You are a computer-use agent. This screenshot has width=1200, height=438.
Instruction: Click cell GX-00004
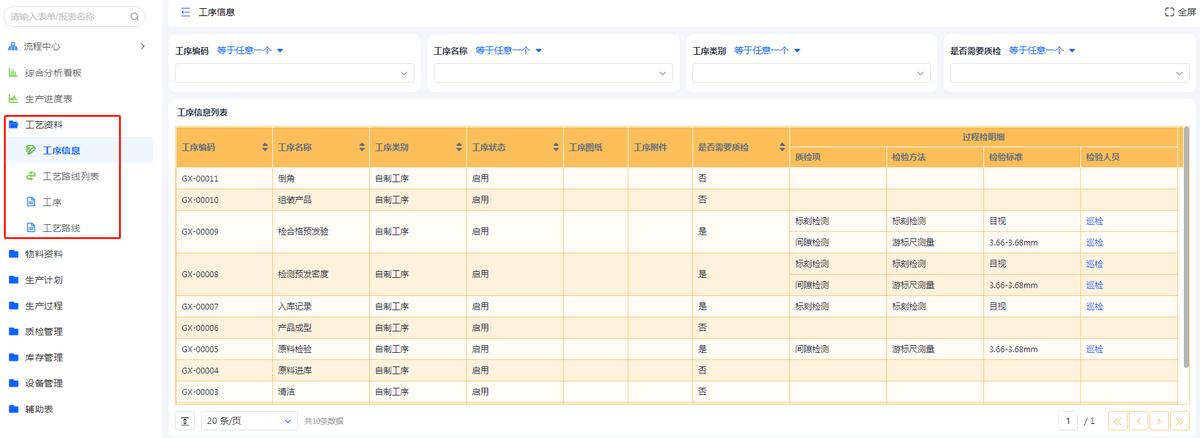point(223,370)
